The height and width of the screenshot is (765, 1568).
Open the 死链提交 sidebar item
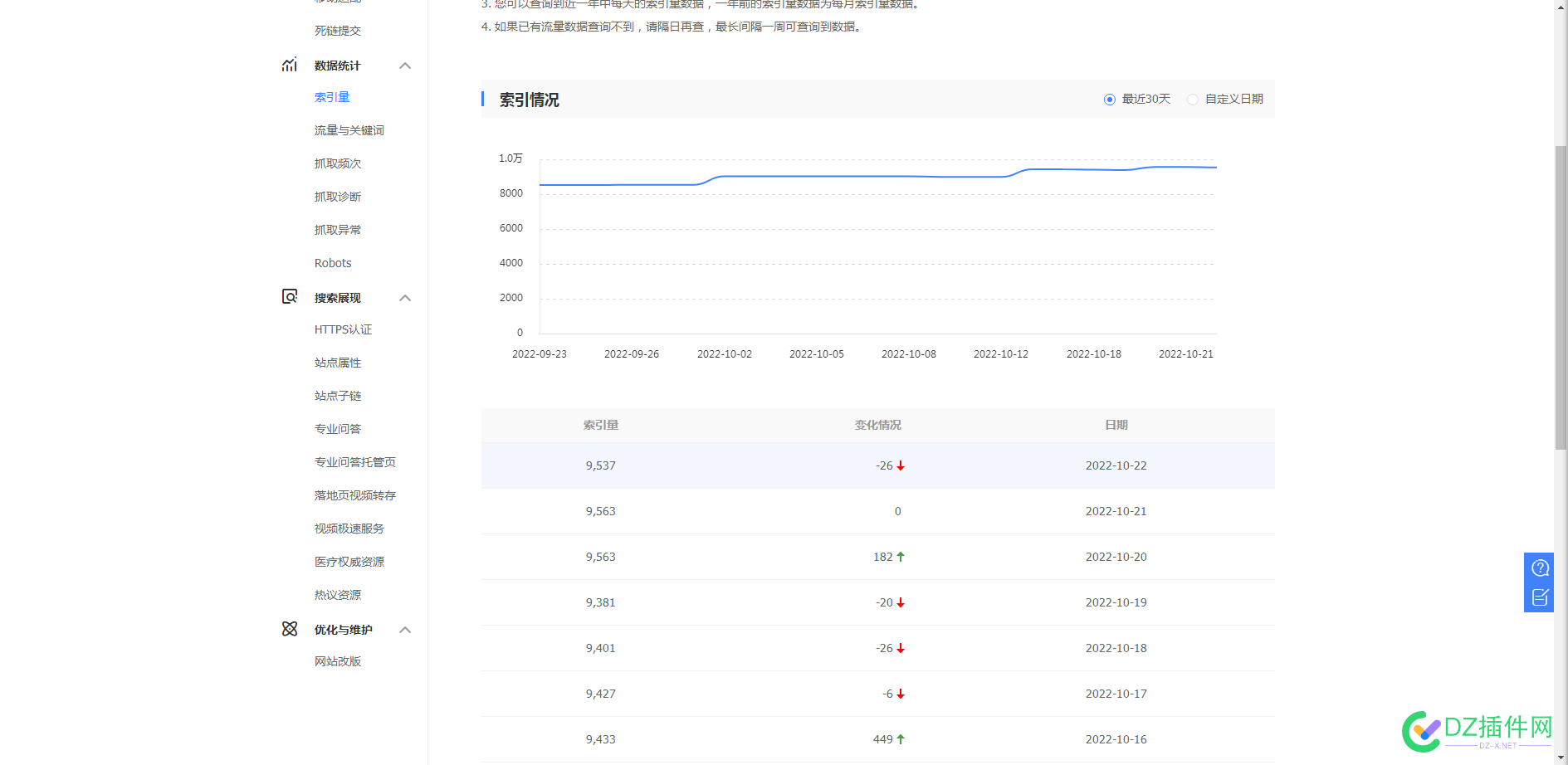(338, 31)
